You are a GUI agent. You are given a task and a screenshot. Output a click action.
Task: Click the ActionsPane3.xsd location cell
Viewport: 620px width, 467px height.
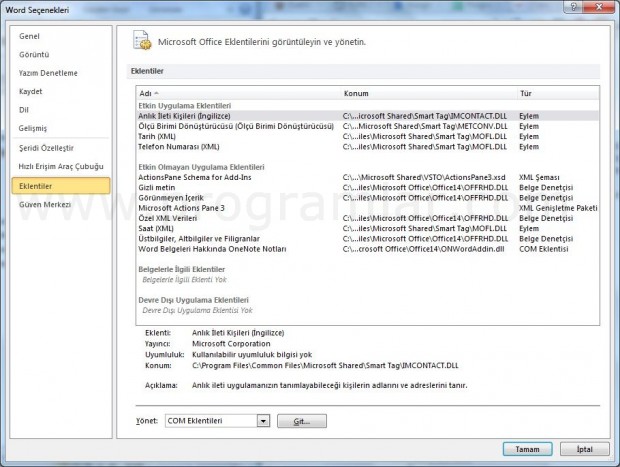click(x=424, y=177)
